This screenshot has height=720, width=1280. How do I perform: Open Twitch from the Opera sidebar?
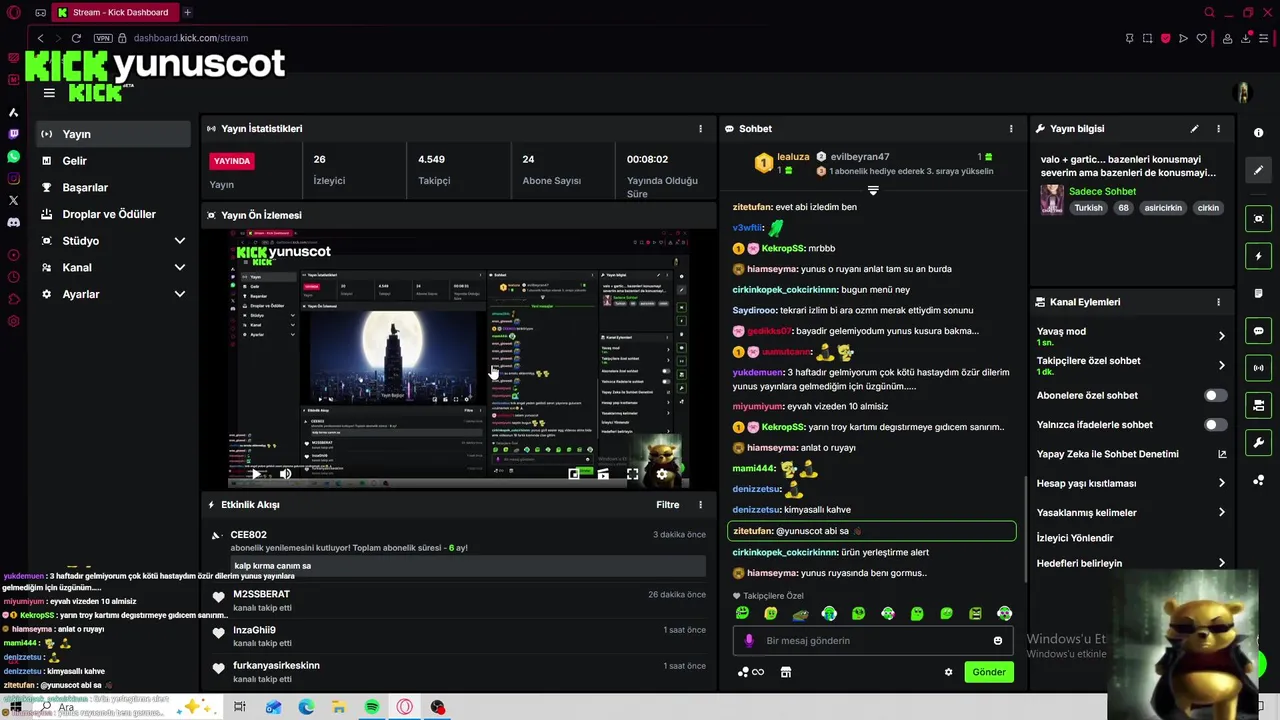[x=13, y=134]
